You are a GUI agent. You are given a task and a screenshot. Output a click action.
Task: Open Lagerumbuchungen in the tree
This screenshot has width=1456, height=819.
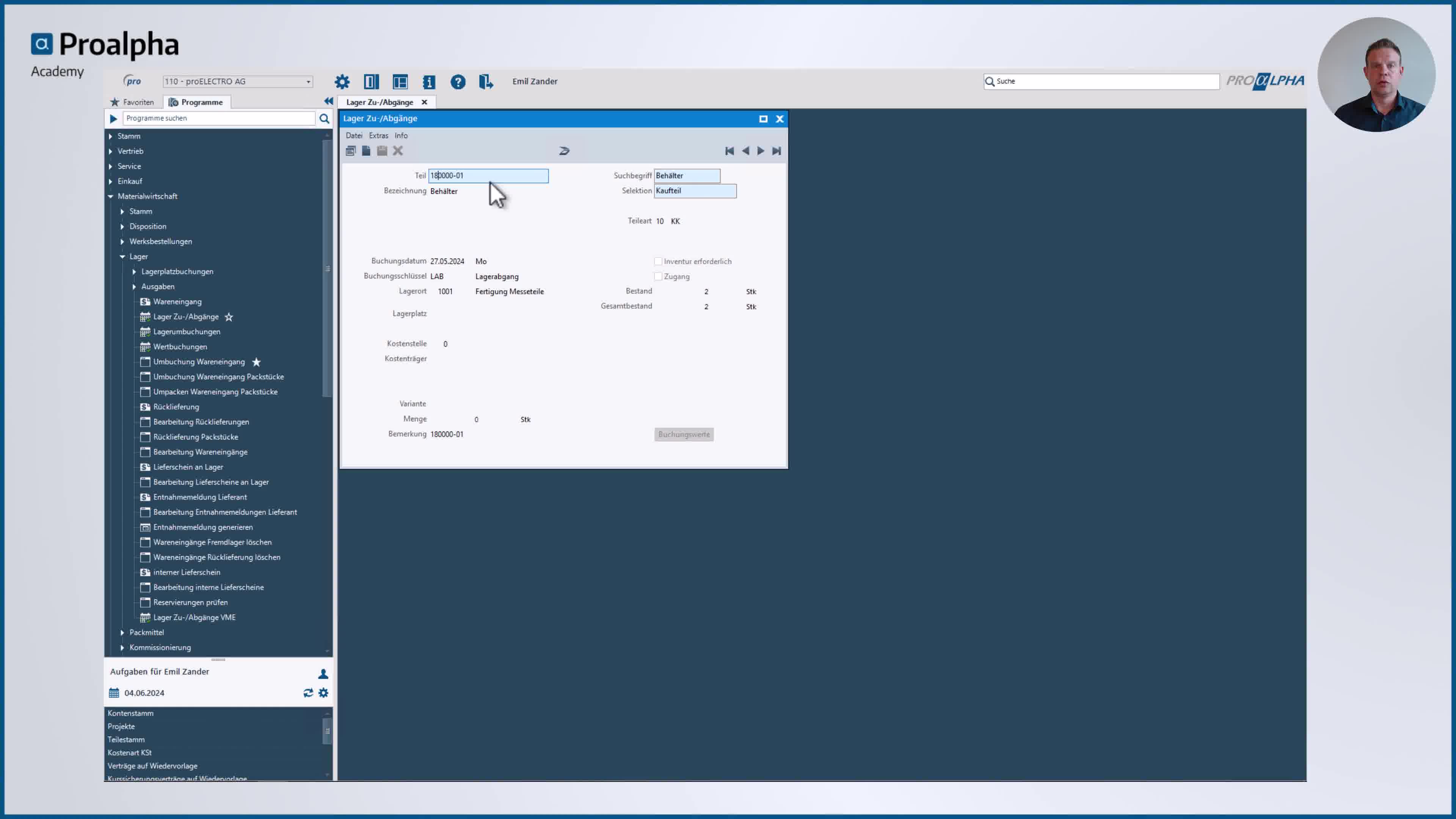click(x=187, y=332)
